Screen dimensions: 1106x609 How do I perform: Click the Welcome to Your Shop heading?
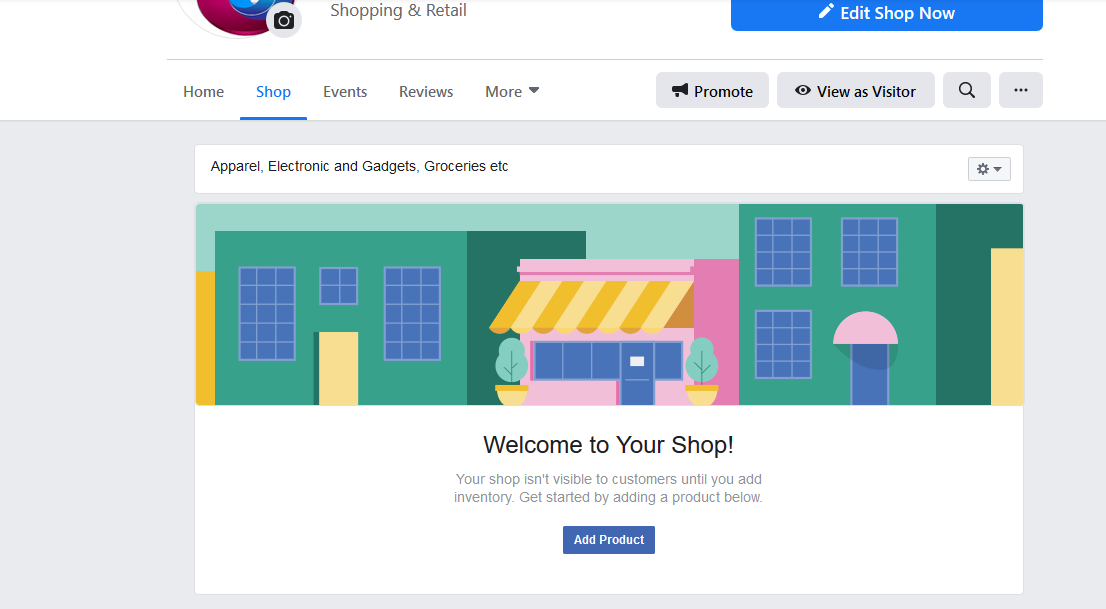[x=609, y=445]
